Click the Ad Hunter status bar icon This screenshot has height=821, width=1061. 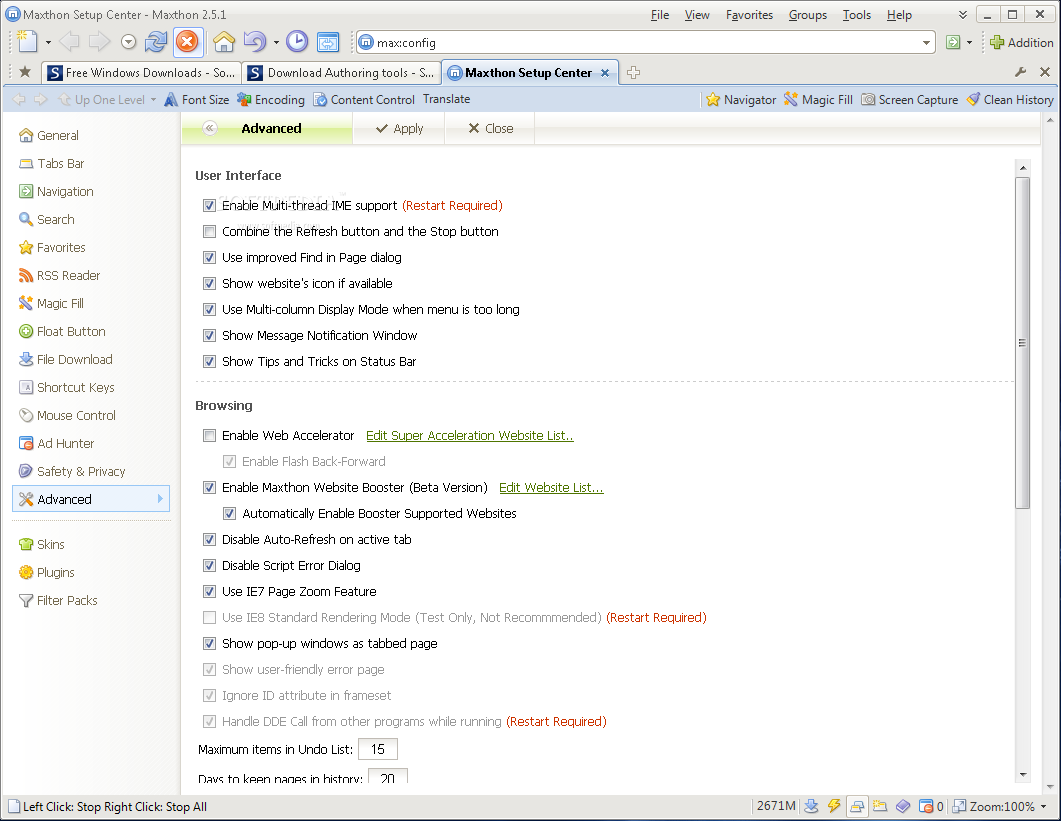pos(926,806)
